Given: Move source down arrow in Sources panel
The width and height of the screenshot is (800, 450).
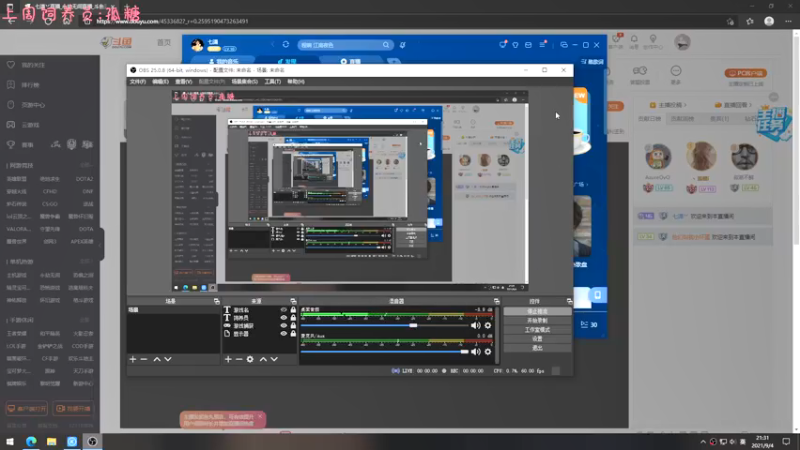Looking at the screenshot, I should point(274,359).
